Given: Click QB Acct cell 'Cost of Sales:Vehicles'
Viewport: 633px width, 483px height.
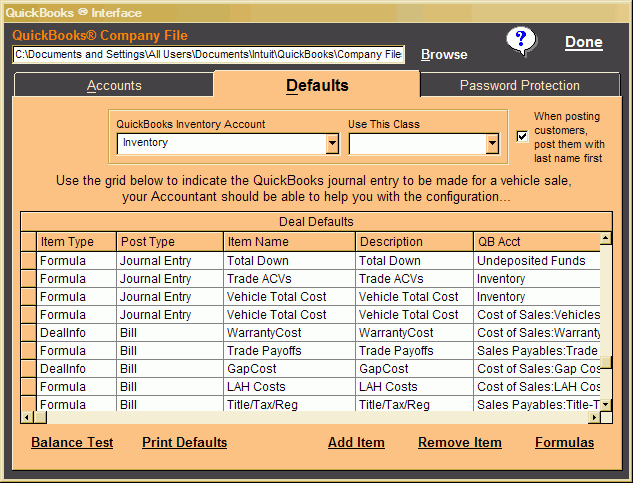Looking at the screenshot, I should click(x=537, y=315).
